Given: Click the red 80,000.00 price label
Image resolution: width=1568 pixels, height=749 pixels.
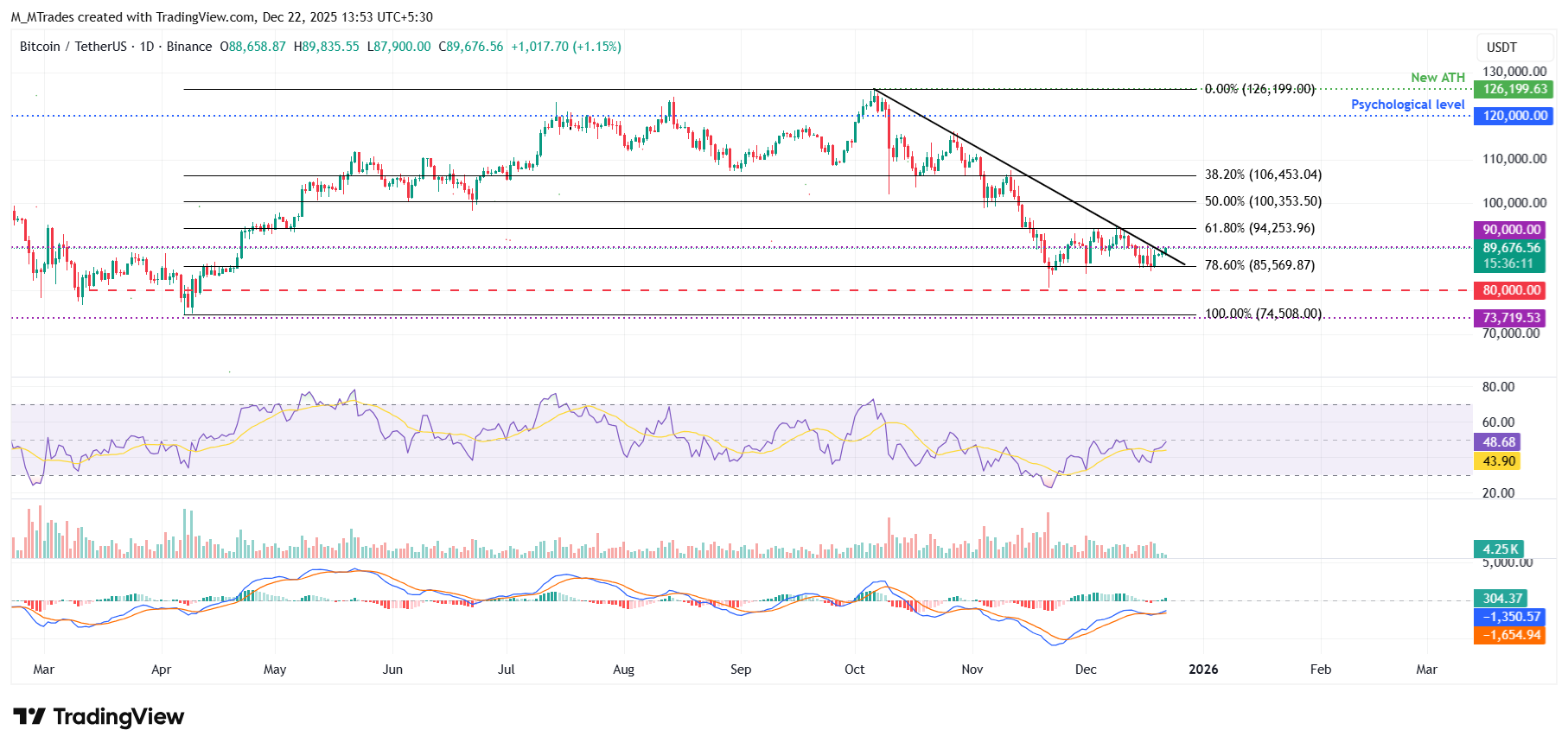Looking at the screenshot, I should click(x=1511, y=290).
